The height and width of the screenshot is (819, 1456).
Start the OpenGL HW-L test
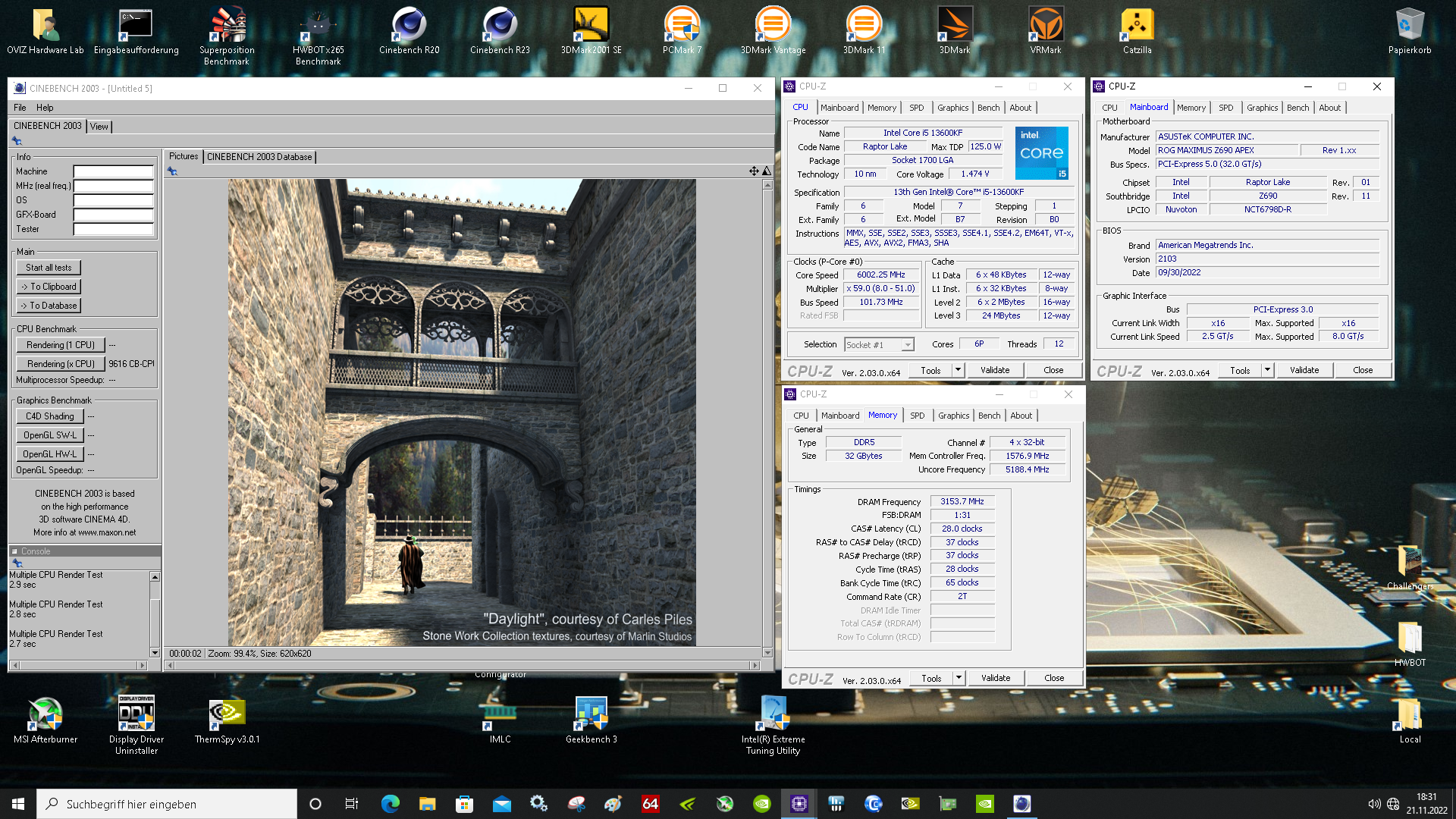pyautogui.click(x=50, y=454)
